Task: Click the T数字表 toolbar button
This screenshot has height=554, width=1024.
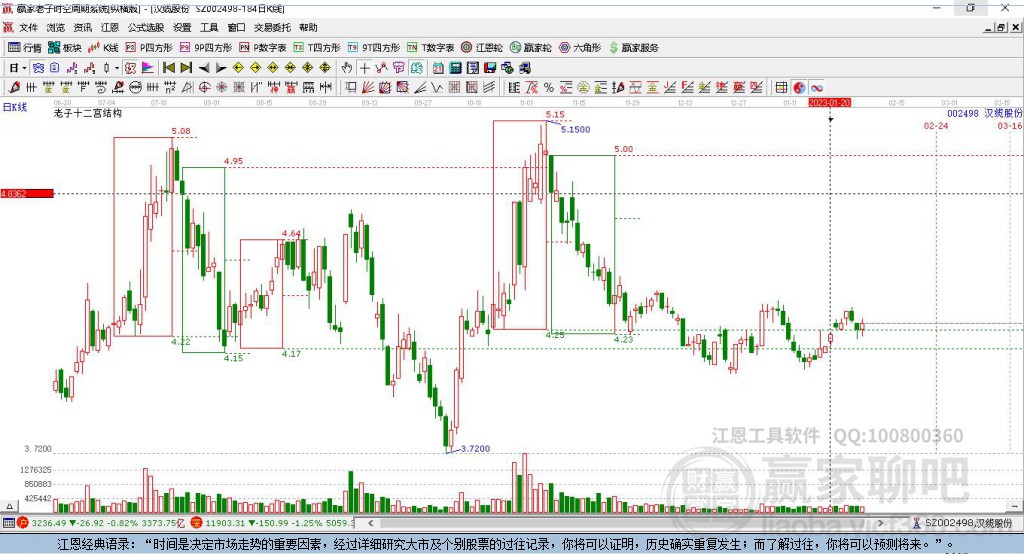Action: coord(430,47)
